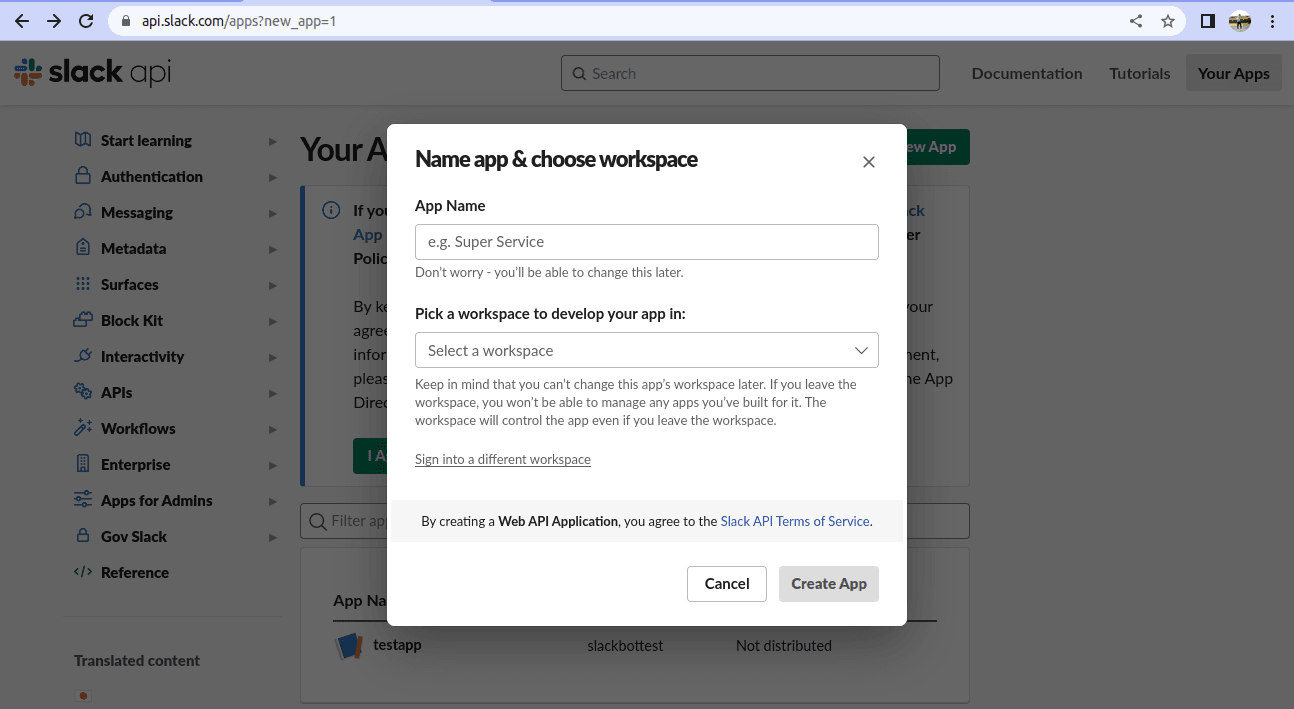Image resolution: width=1294 pixels, height=709 pixels.
Task: Click the Block Kit sidebar icon
Action: (x=83, y=321)
